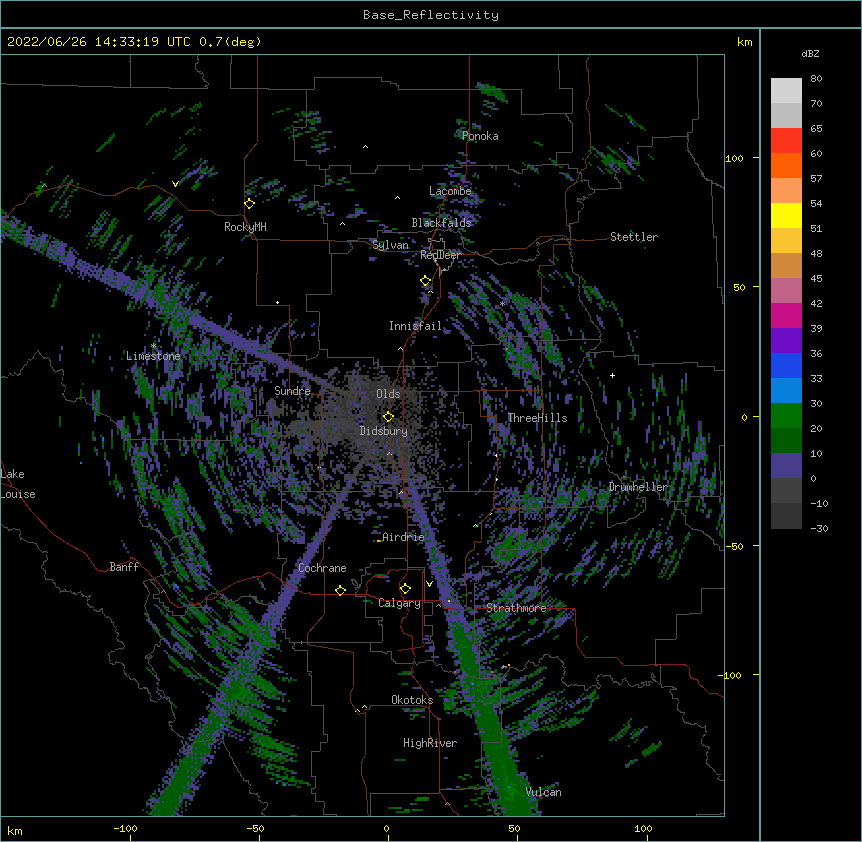This screenshot has width=862, height=842.
Task: Click the km unit label at top right
Action: tap(745, 42)
